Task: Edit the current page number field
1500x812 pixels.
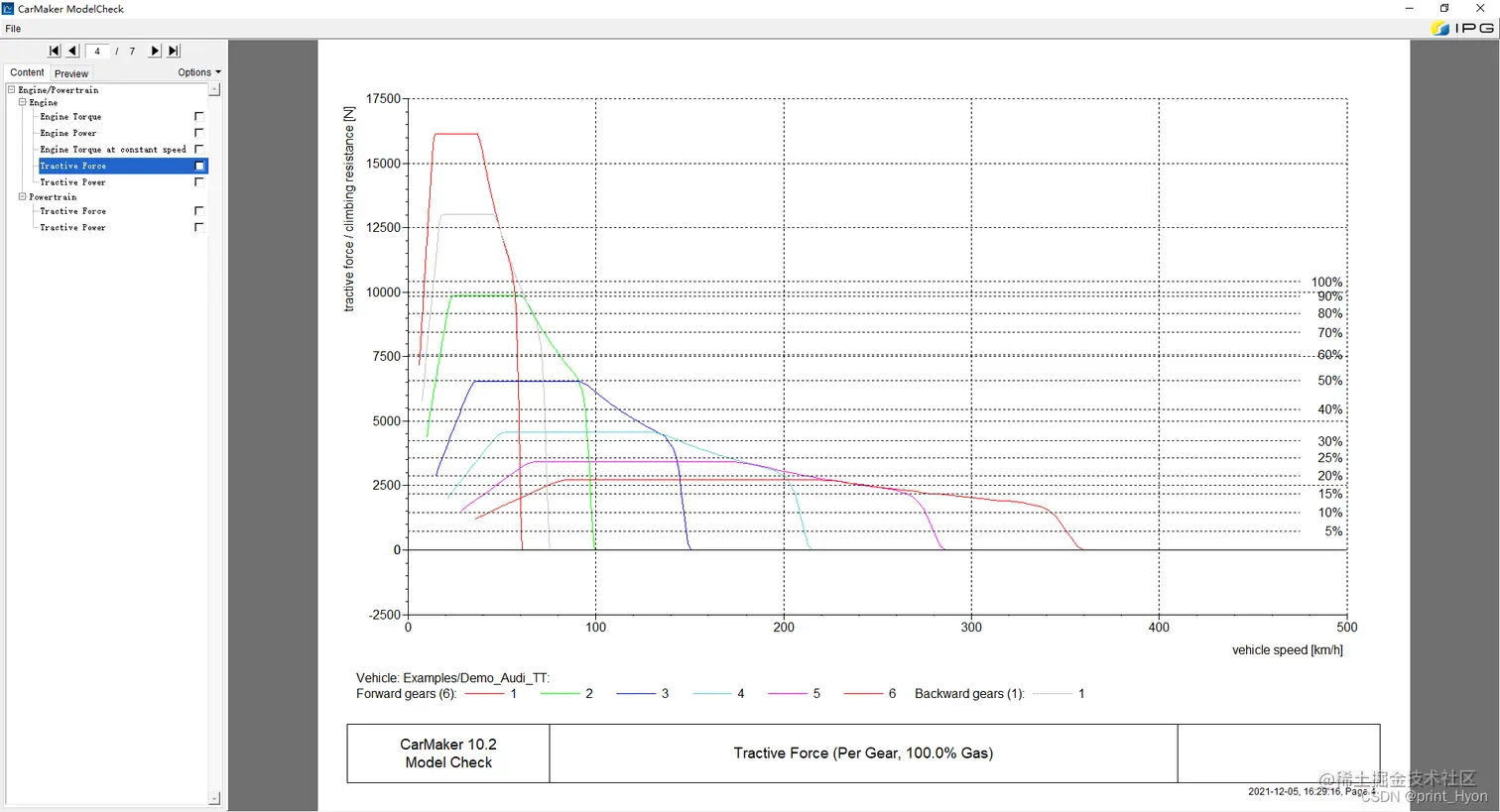Action: 97,51
